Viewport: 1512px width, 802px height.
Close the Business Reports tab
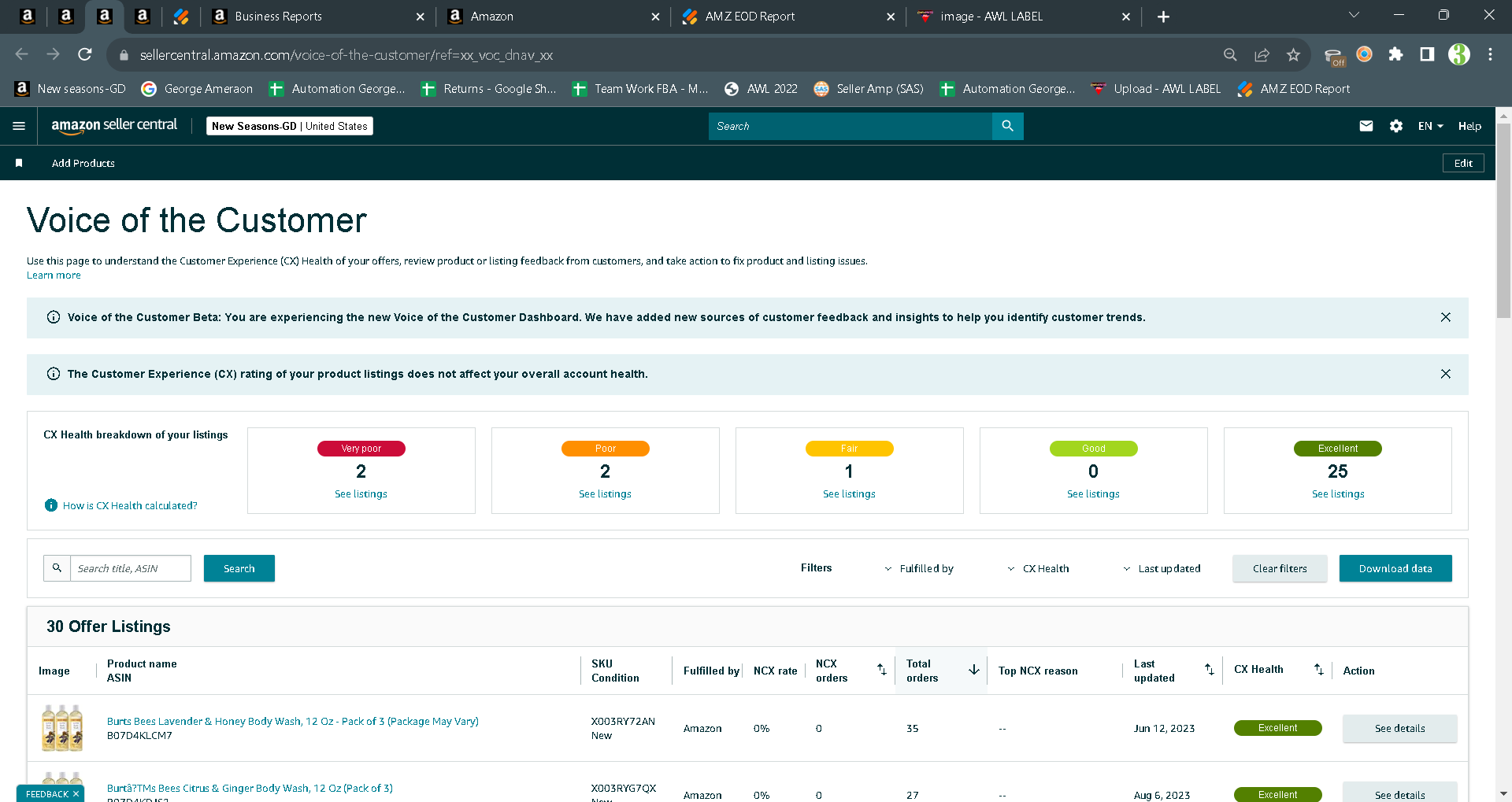pos(420,17)
